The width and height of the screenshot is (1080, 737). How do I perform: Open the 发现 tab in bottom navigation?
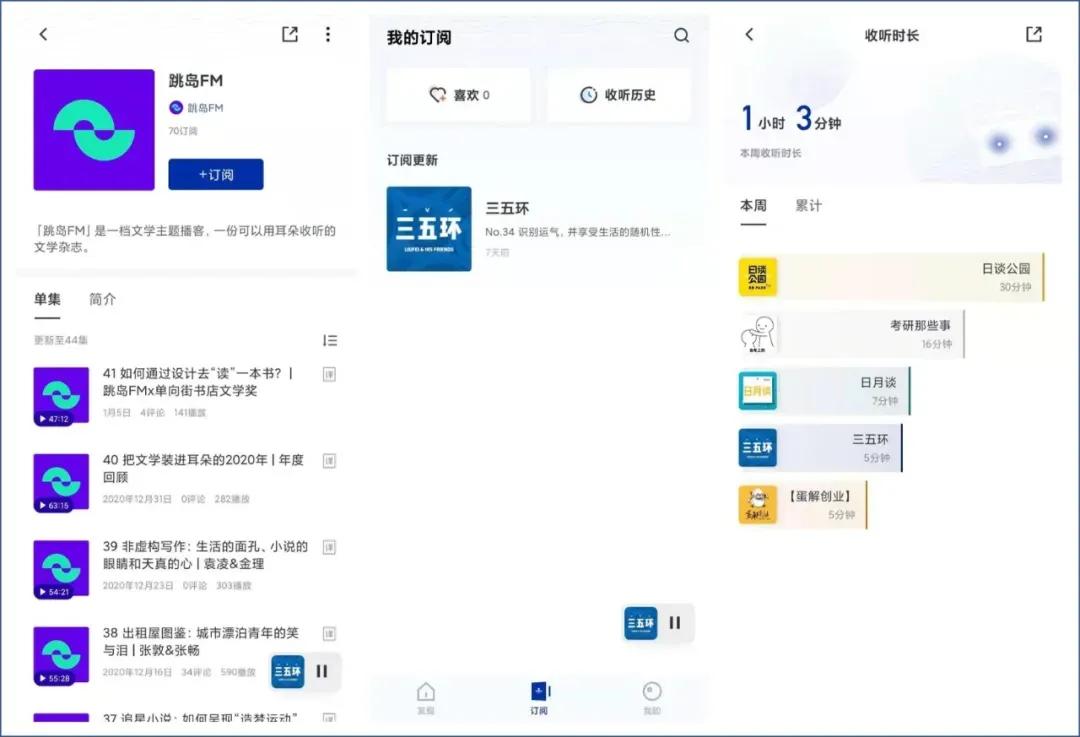coord(426,696)
